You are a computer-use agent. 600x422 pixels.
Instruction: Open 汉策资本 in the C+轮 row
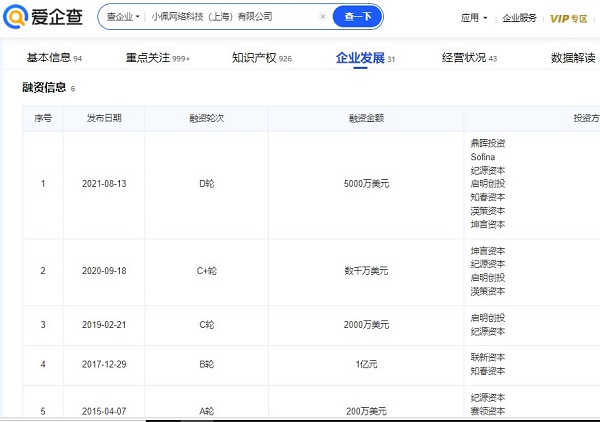pyautogui.click(x=488, y=292)
